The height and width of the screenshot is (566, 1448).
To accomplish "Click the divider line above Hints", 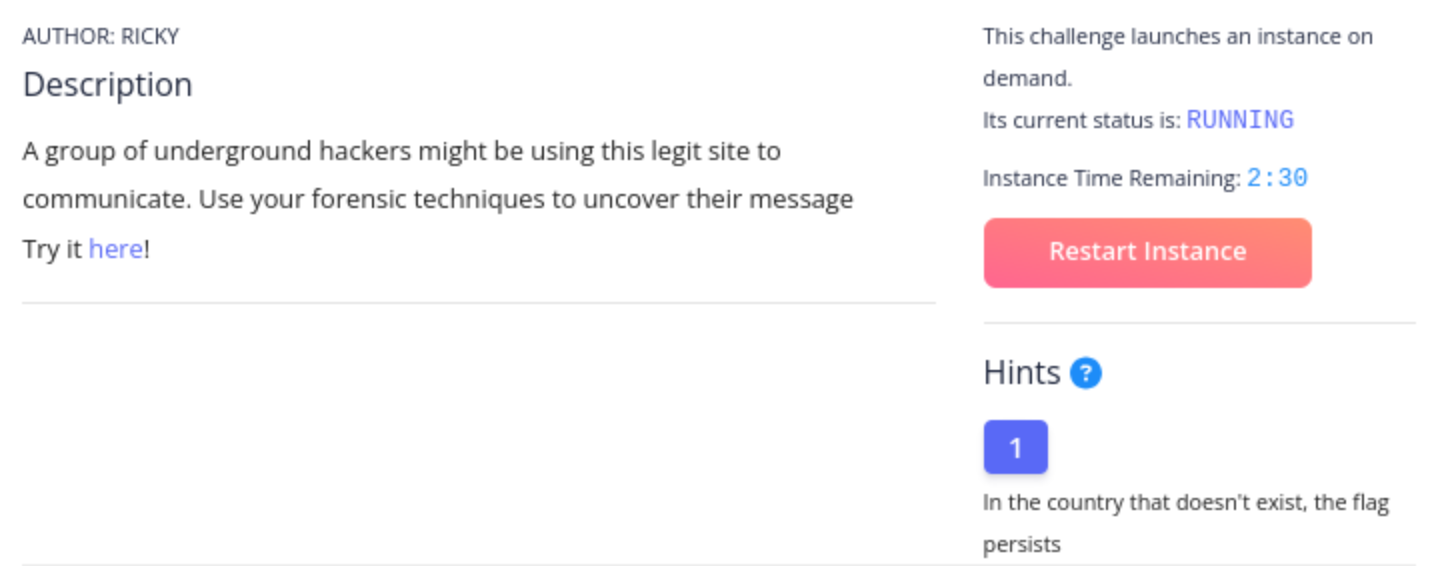I will pyautogui.click(x=1200, y=323).
